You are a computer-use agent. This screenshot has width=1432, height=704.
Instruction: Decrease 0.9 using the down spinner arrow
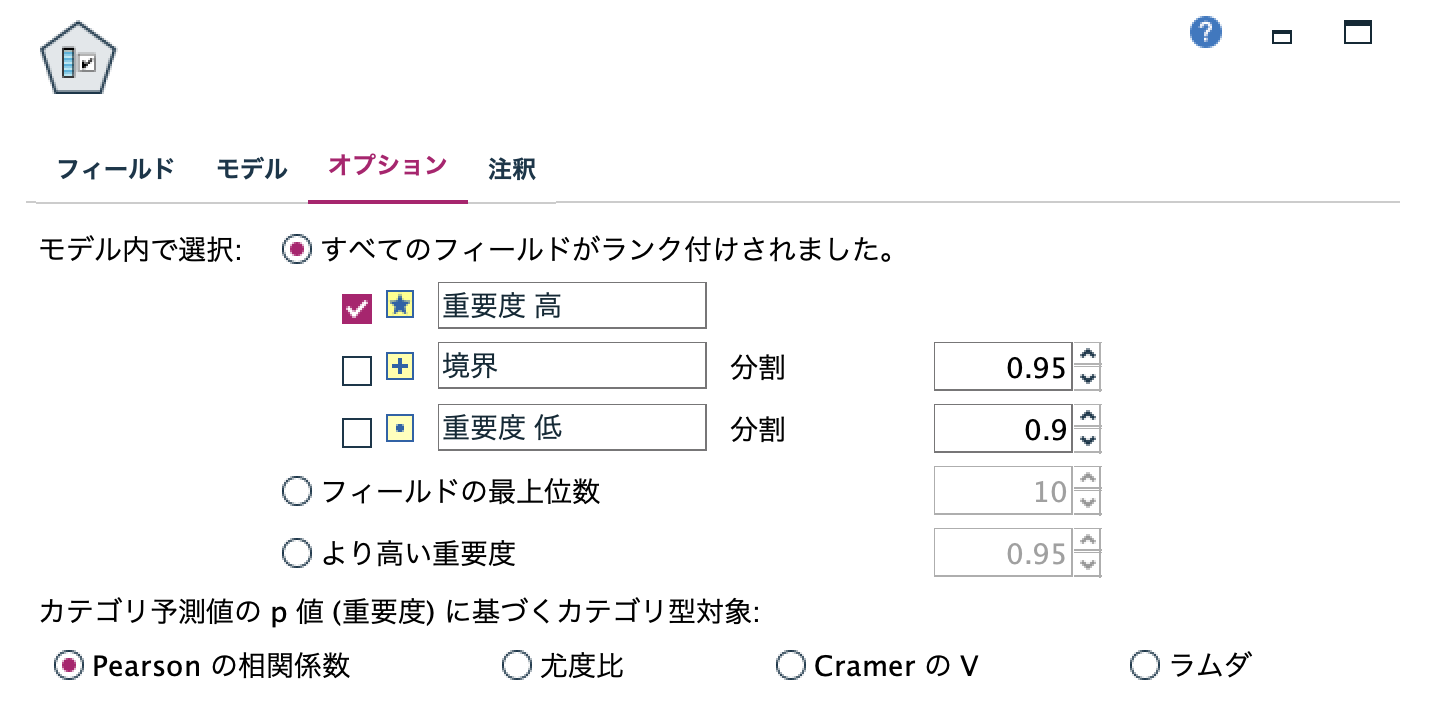[x=1087, y=438]
